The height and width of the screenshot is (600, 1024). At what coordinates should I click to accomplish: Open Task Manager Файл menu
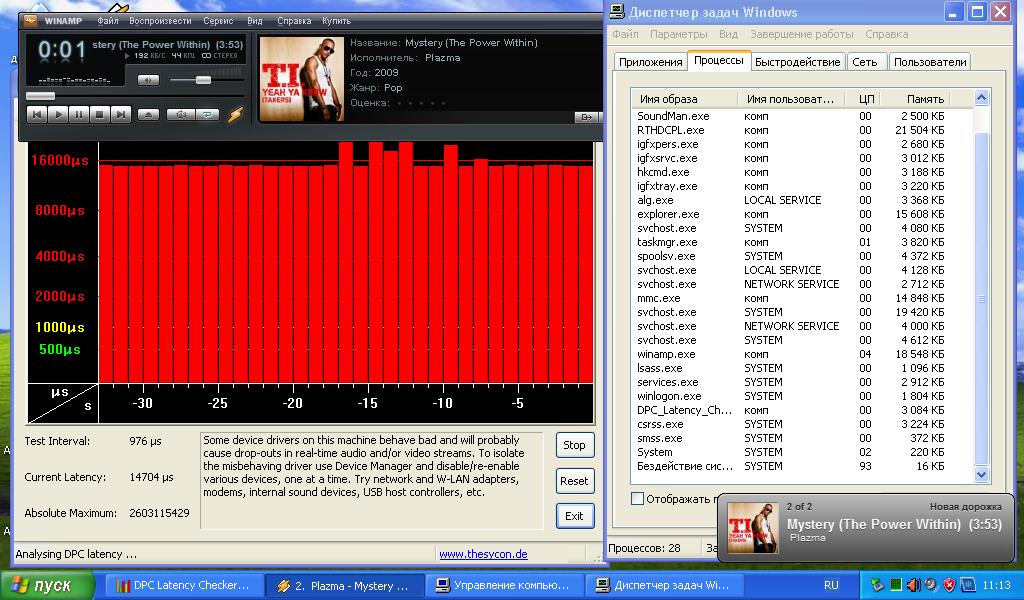[625, 34]
